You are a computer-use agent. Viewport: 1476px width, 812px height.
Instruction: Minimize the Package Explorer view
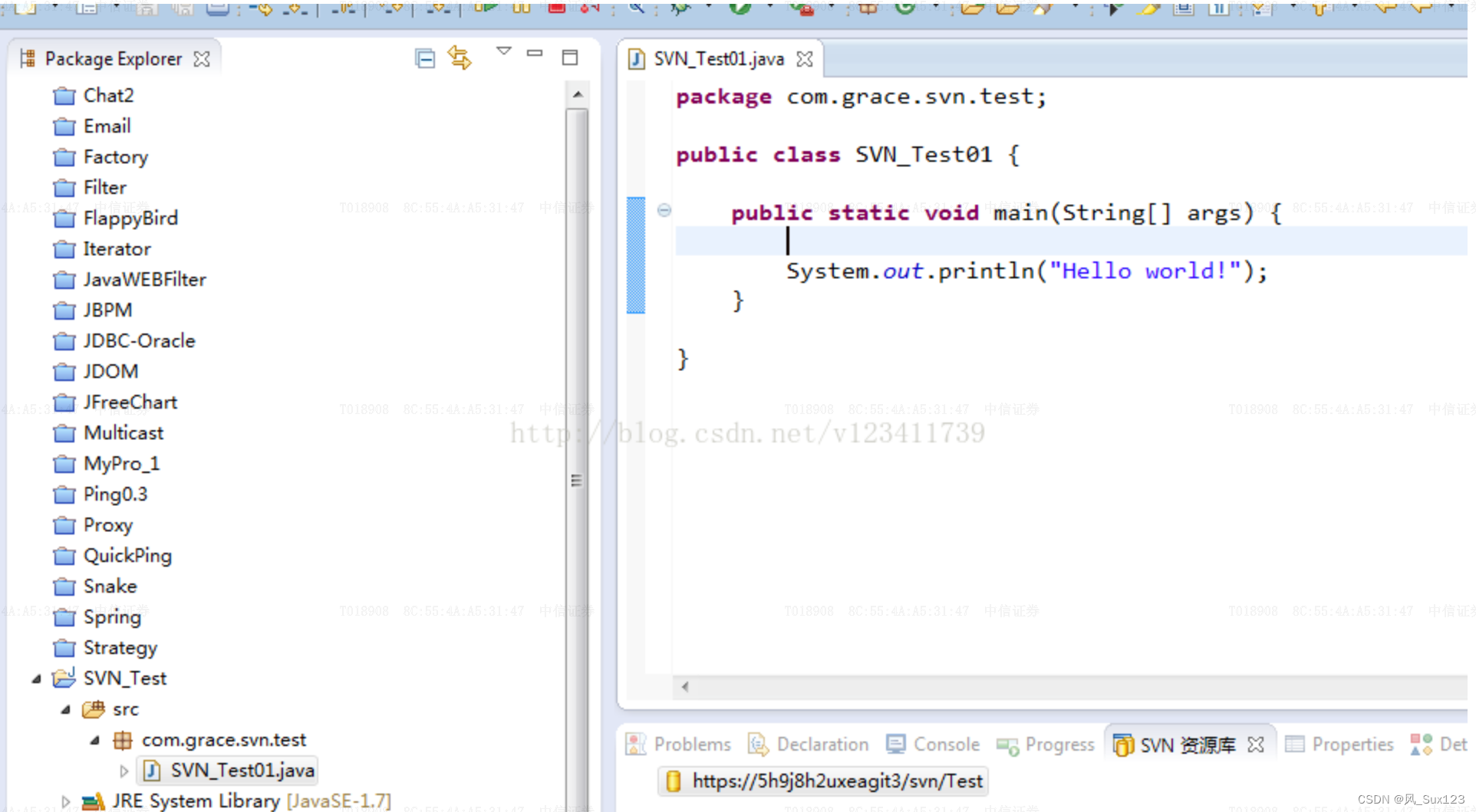click(x=535, y=54)
